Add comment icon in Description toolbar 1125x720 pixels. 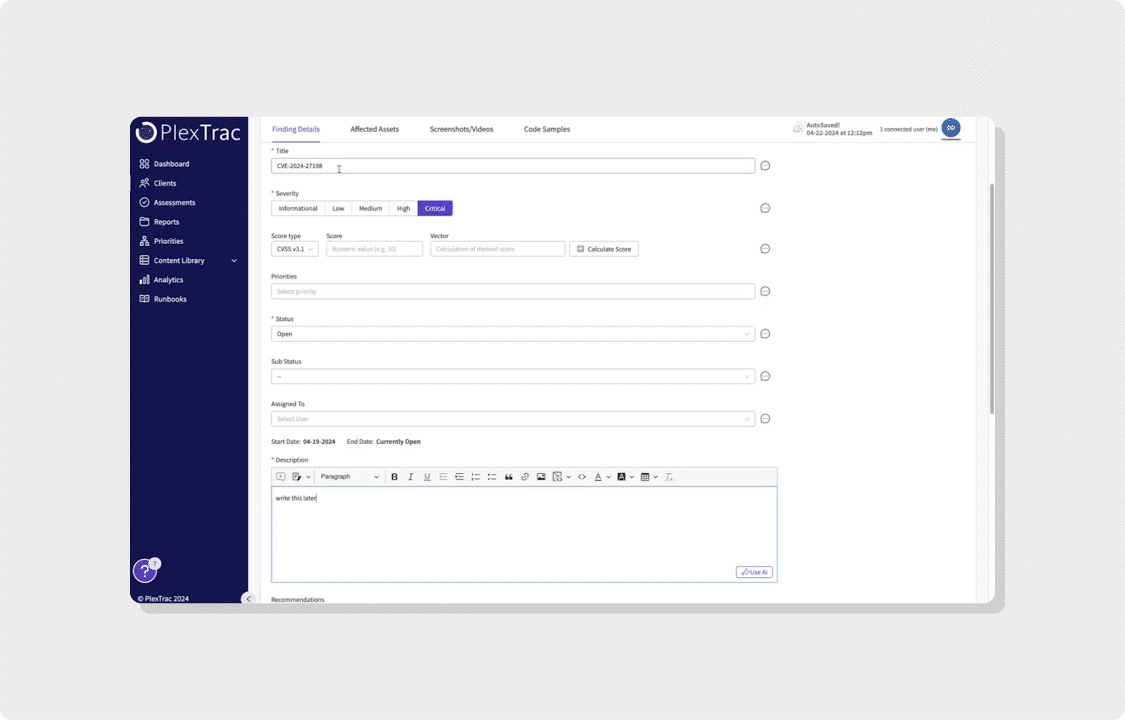coord(281,477)
